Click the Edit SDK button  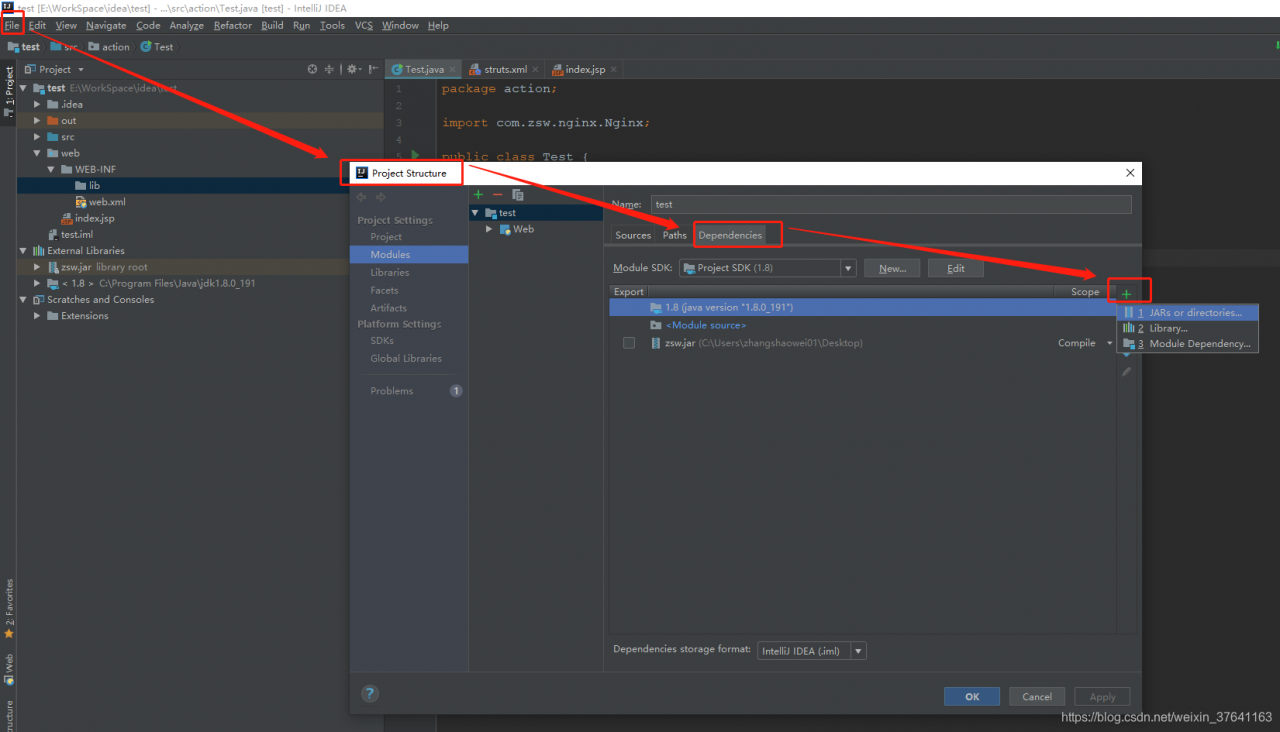pyautogui.click(x=956, y=268)
